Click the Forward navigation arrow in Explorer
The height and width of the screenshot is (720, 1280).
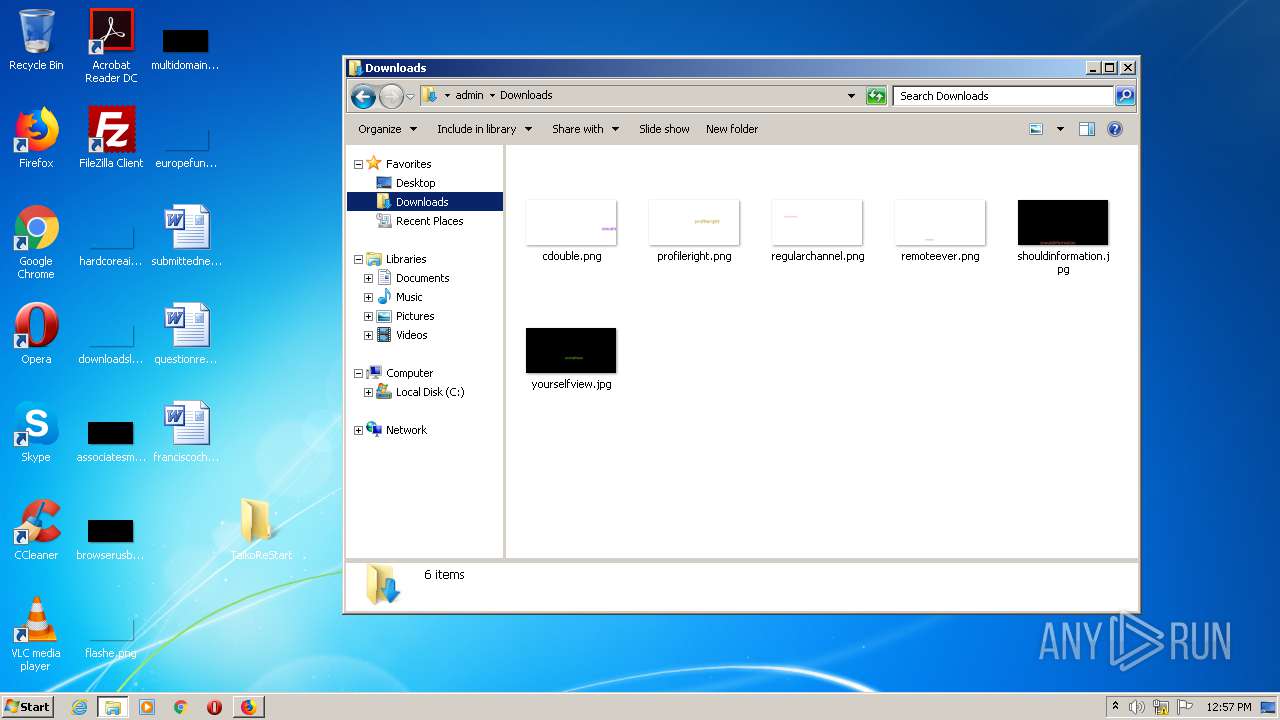pos(391,96)
